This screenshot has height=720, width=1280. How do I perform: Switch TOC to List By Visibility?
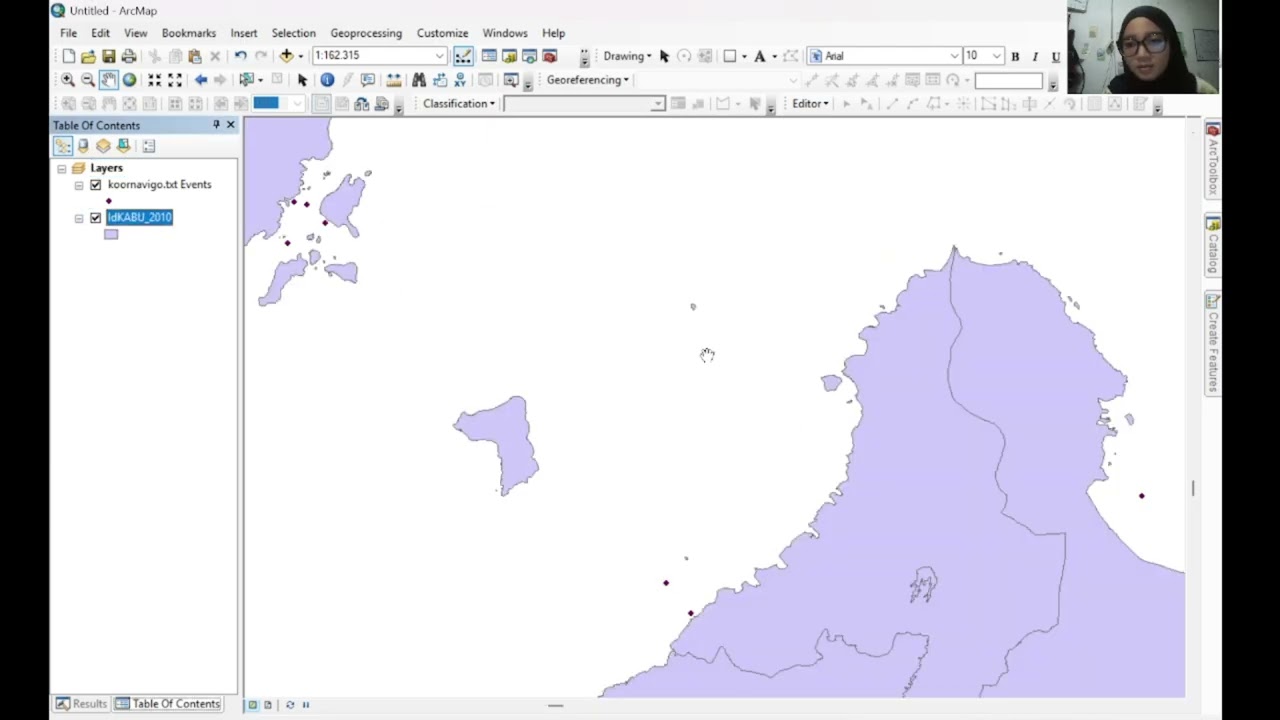pos(103,146)
